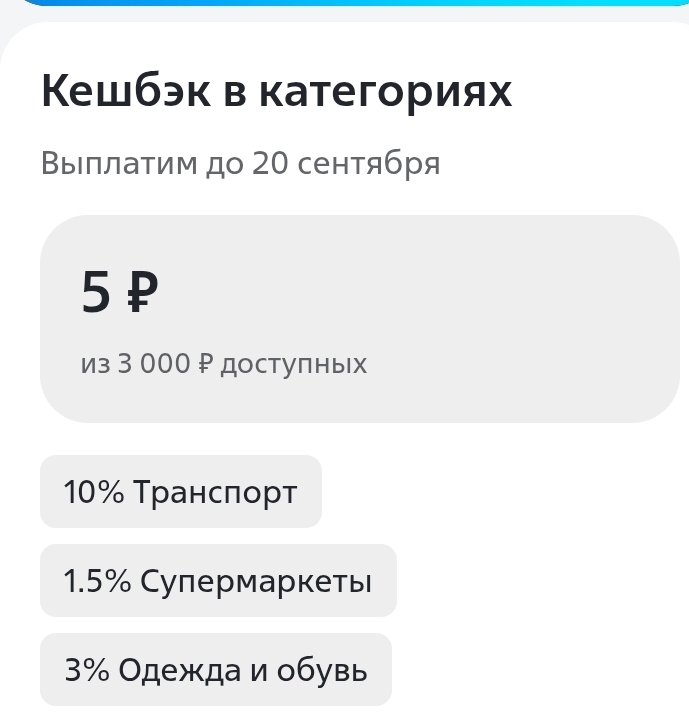Screen dimensions: 689x727
Task: Click the "3 000 ₽" limit amount
Action: [x=165, y=364]
